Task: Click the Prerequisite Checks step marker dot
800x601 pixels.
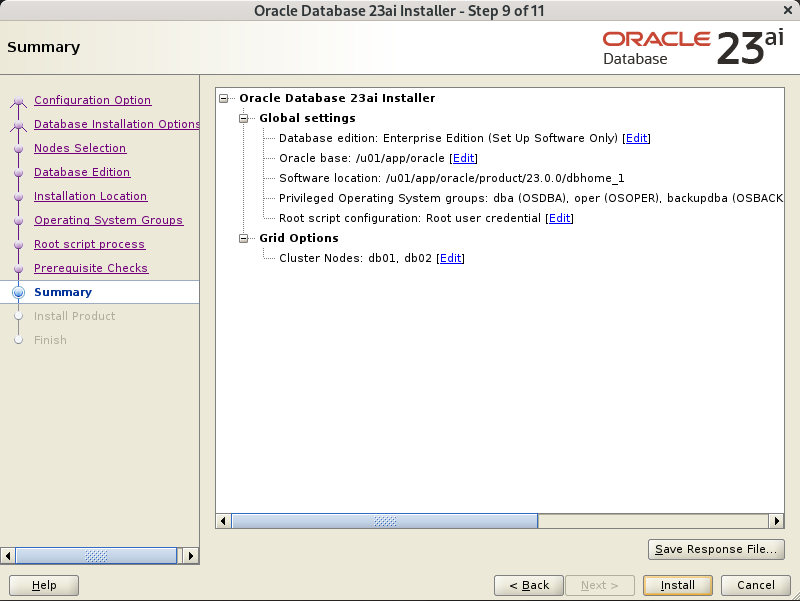Action: [x=18, y=268]
